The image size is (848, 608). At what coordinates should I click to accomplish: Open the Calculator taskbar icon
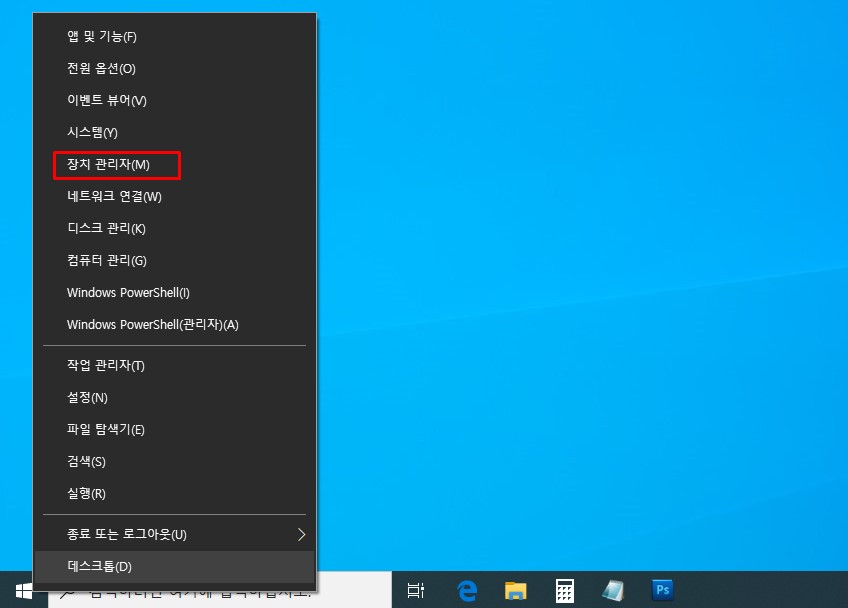(565, 590)
